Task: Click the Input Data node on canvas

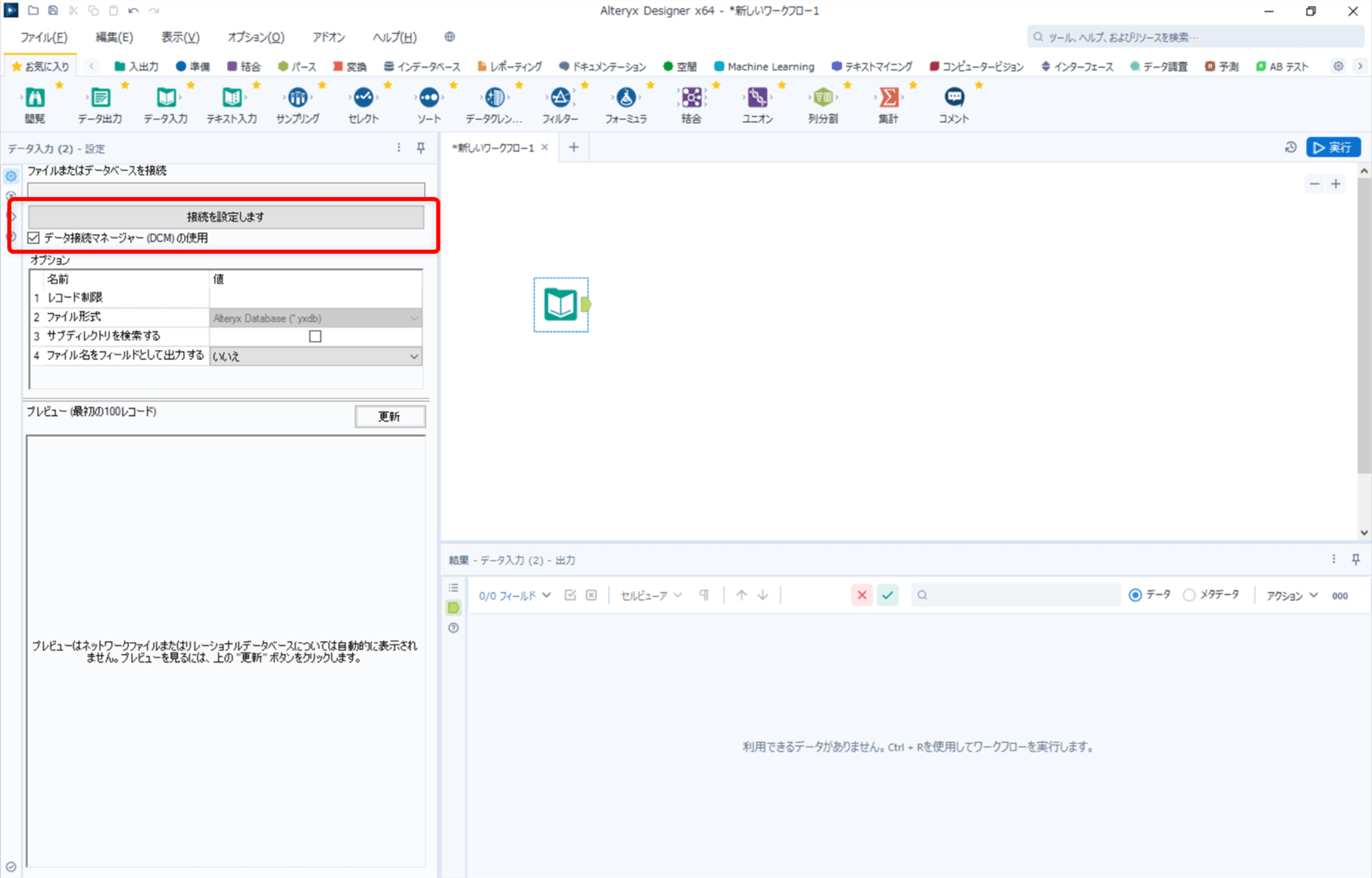Action: (x=560, y=305)
